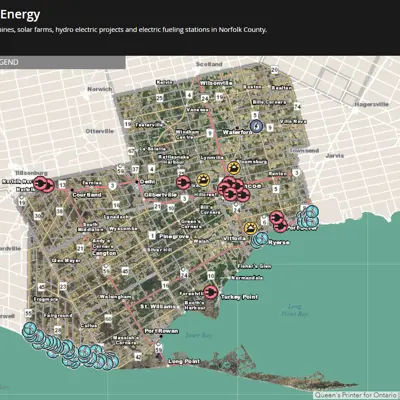This screenshot has height=400, width=400.
Task: Click the Port Rowan label
Action: point(161,331)
